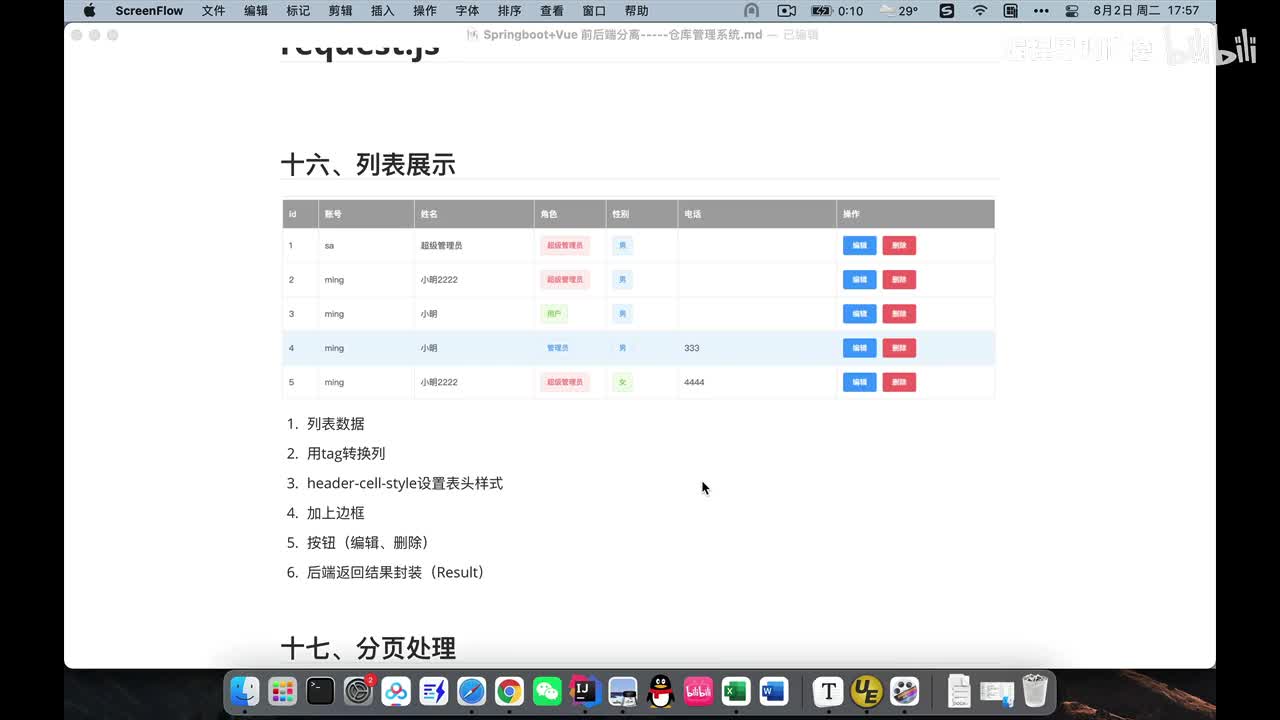Viewport: 1280px width, 720px height.
Task: Open the QQ penguin app
Action: 661,691
